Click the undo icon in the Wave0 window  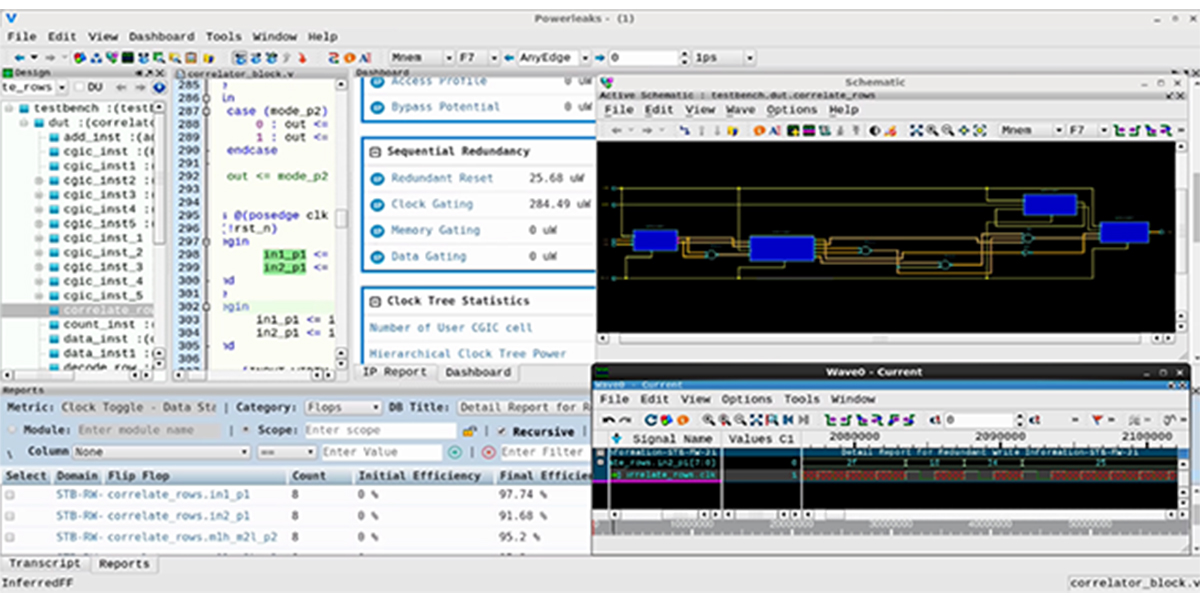[608, 418]
